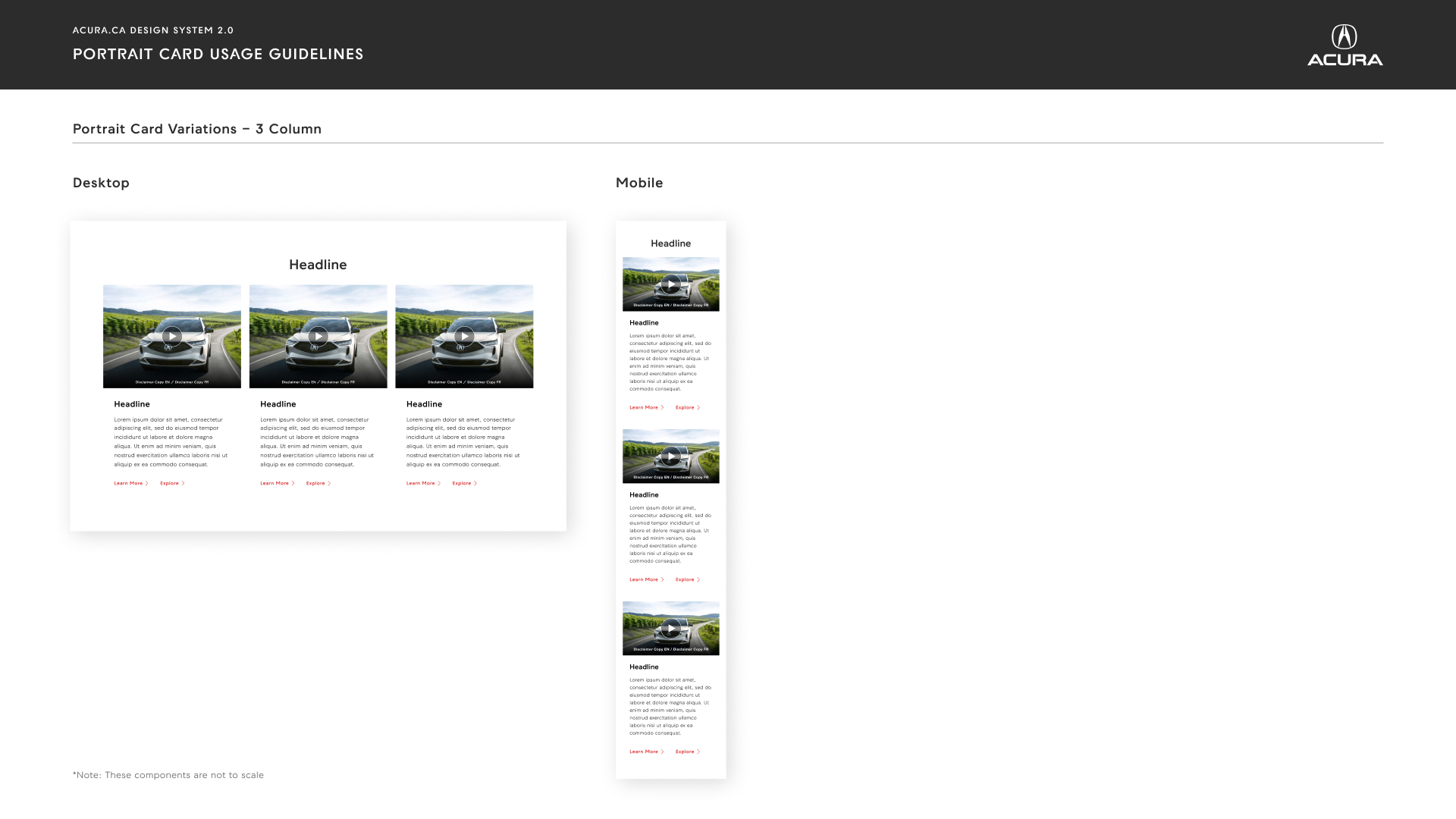Click top mobile card's Headline text
This screenshot has height=819, width=1456.
pos(644,323)
